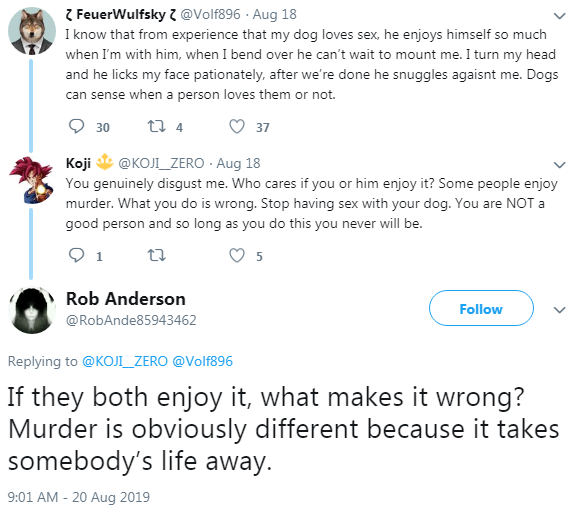Reply to FeuerWulfsky's tweet via comment icon
This screenshot has height=509, width=582.
tap(76, 126)
